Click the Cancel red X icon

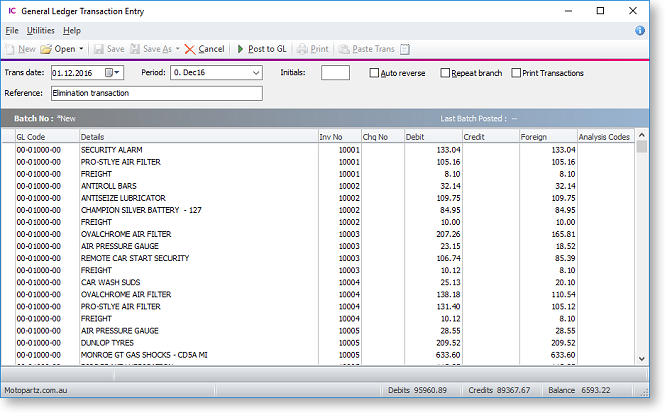190,48
